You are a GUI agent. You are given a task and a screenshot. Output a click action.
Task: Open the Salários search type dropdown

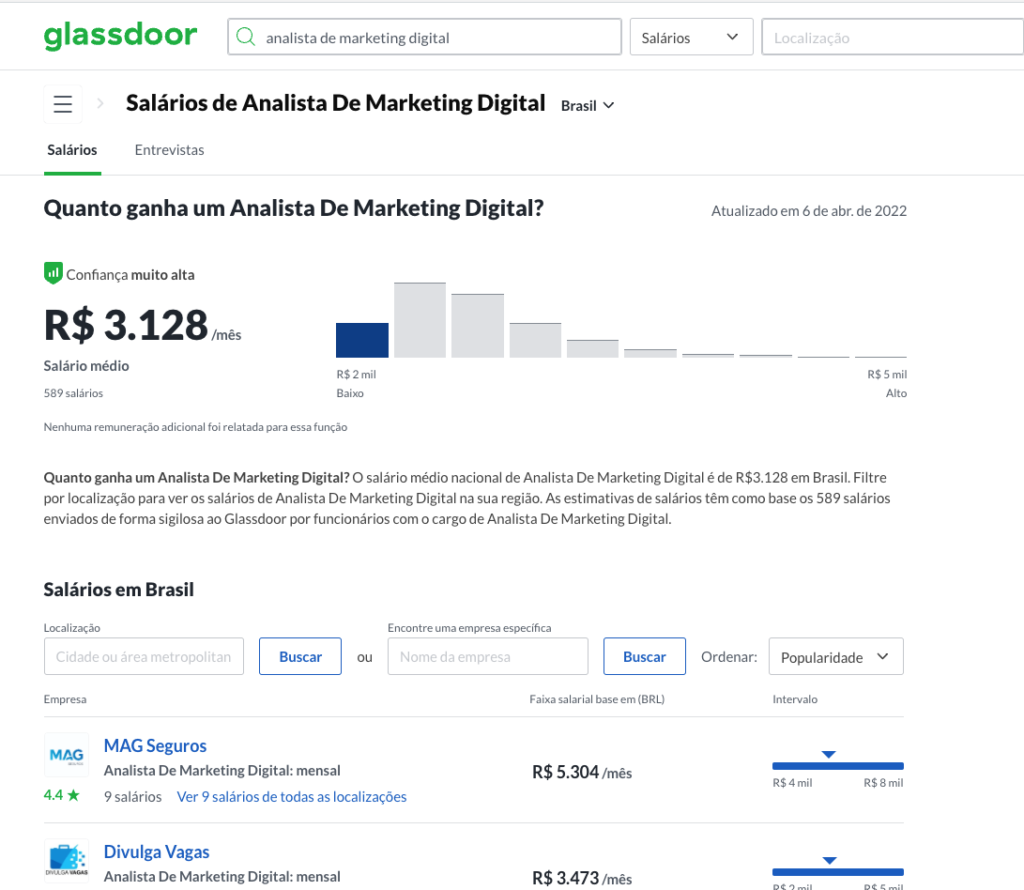point(690,38)
